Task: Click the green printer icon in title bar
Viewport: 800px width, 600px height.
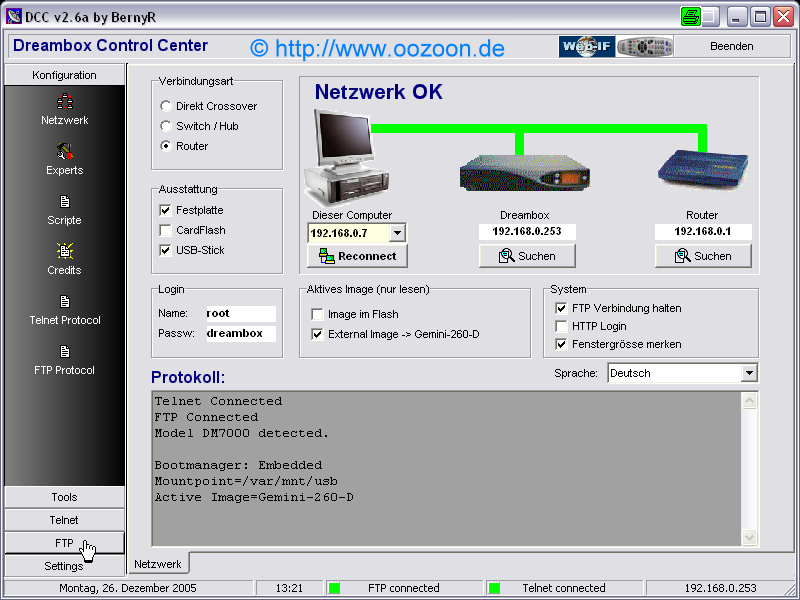Action: click(x=691, y=17)
